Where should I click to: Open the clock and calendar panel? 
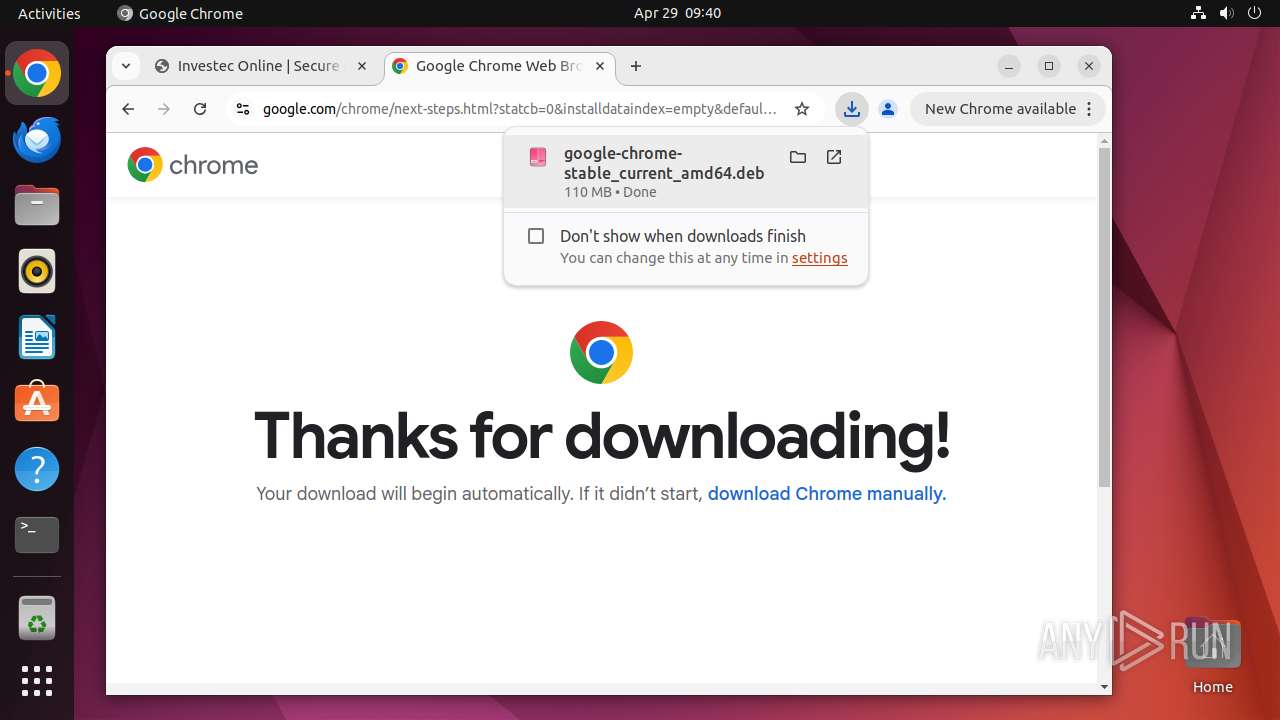point(677,13)
